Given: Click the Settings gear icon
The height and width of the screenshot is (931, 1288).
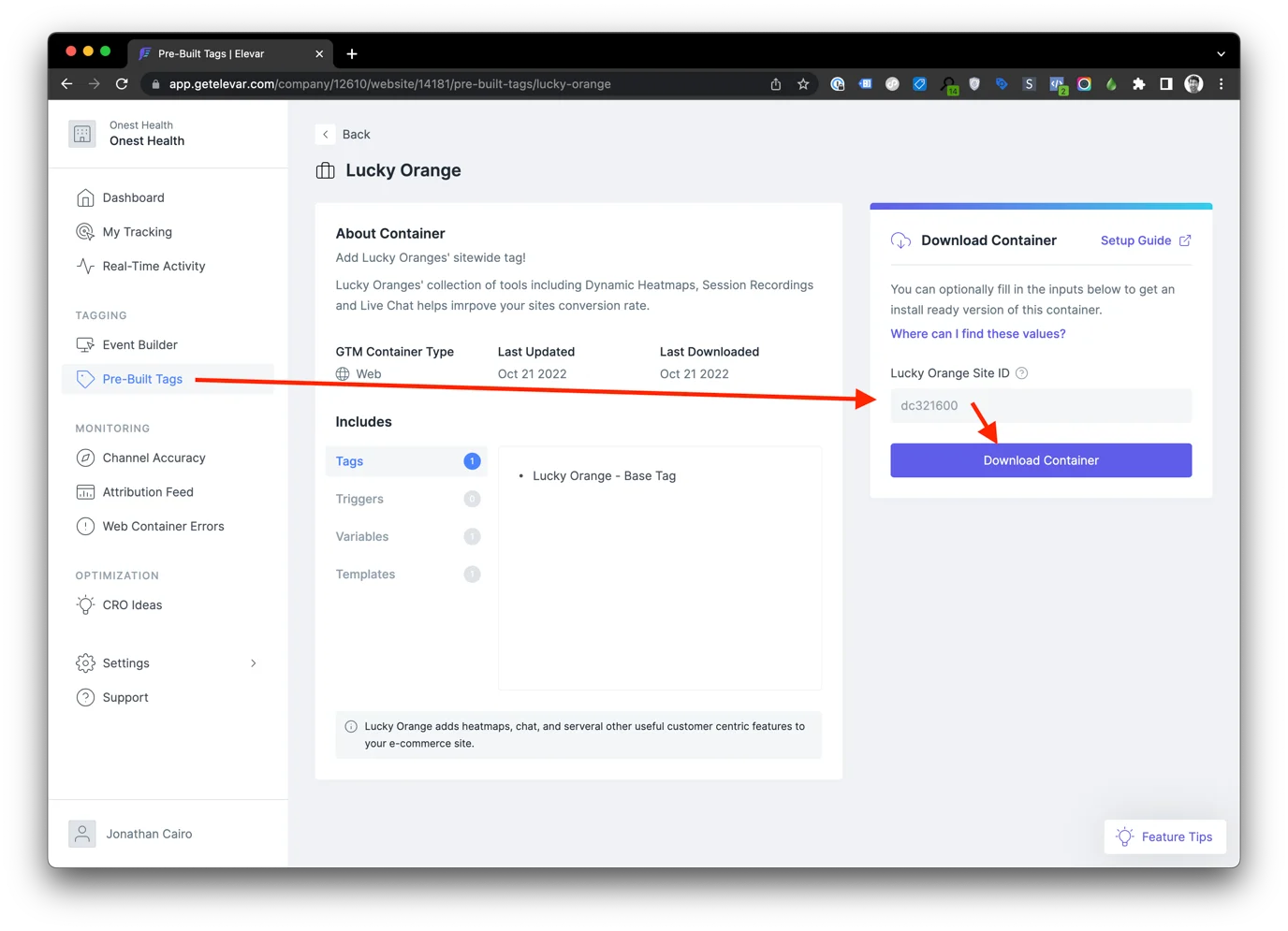Looking at the screenshot, I should click(85, 663).
